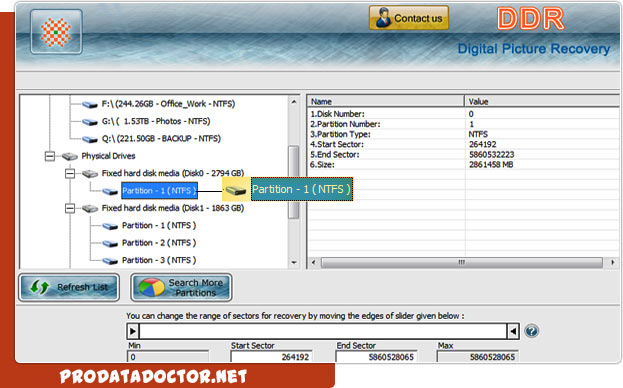Screen dimensions: 623x388
Task: Click the Value column header
Action: tap(542, 101)
